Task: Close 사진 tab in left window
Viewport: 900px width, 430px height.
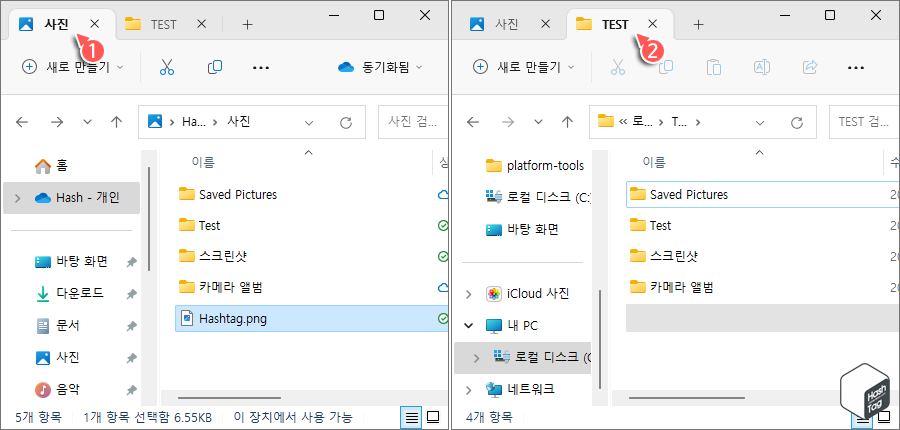Action: tap(95, 24)
